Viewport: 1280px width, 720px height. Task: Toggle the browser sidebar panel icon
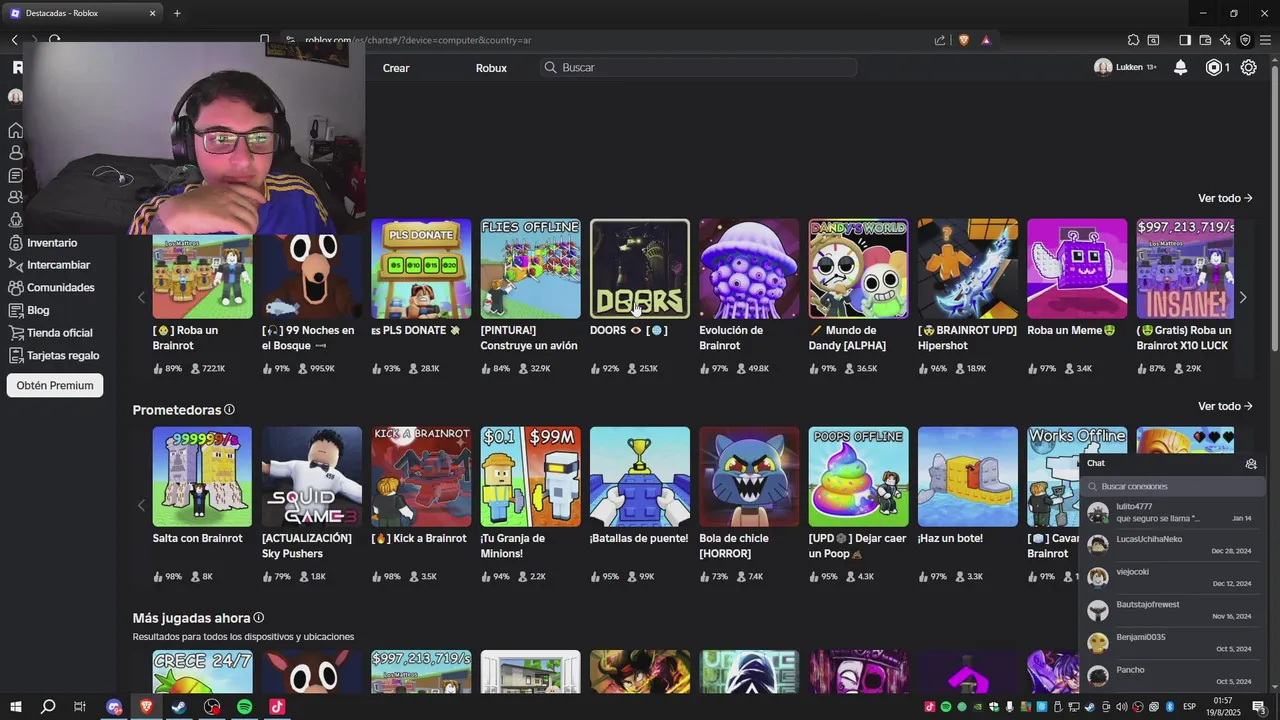coord(1184,40)
